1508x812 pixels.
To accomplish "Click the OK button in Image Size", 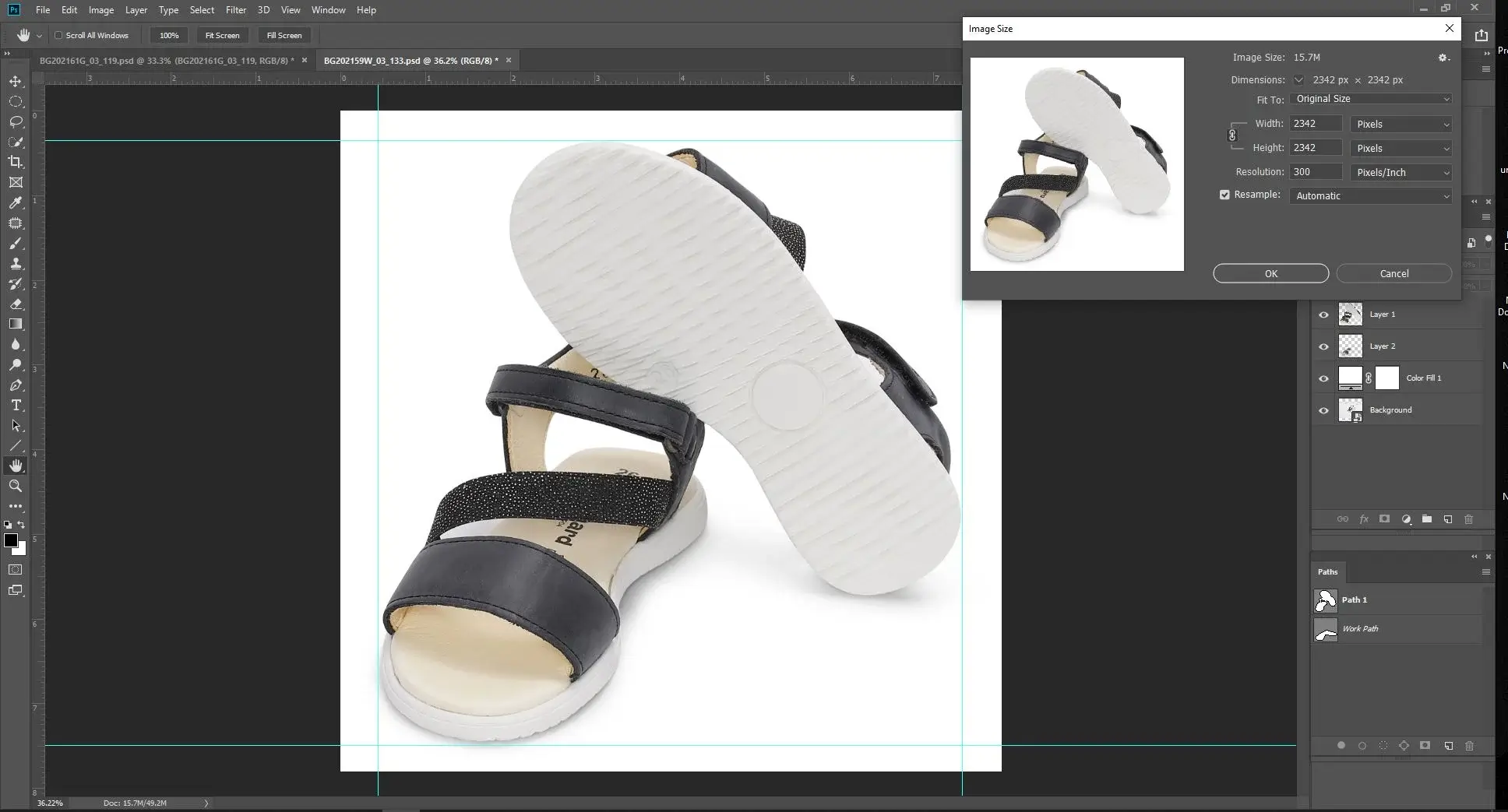I will click(x=1270, y=273).
